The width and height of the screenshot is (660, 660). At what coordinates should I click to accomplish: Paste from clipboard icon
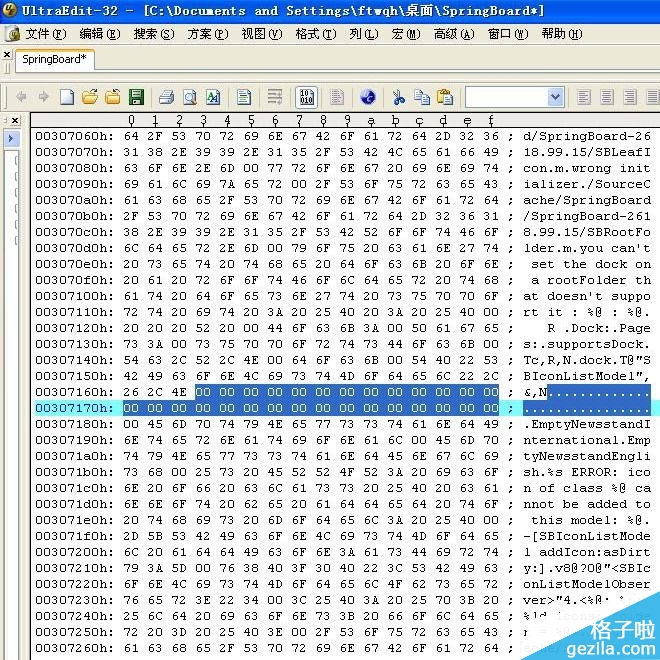[x=444, y=97]
